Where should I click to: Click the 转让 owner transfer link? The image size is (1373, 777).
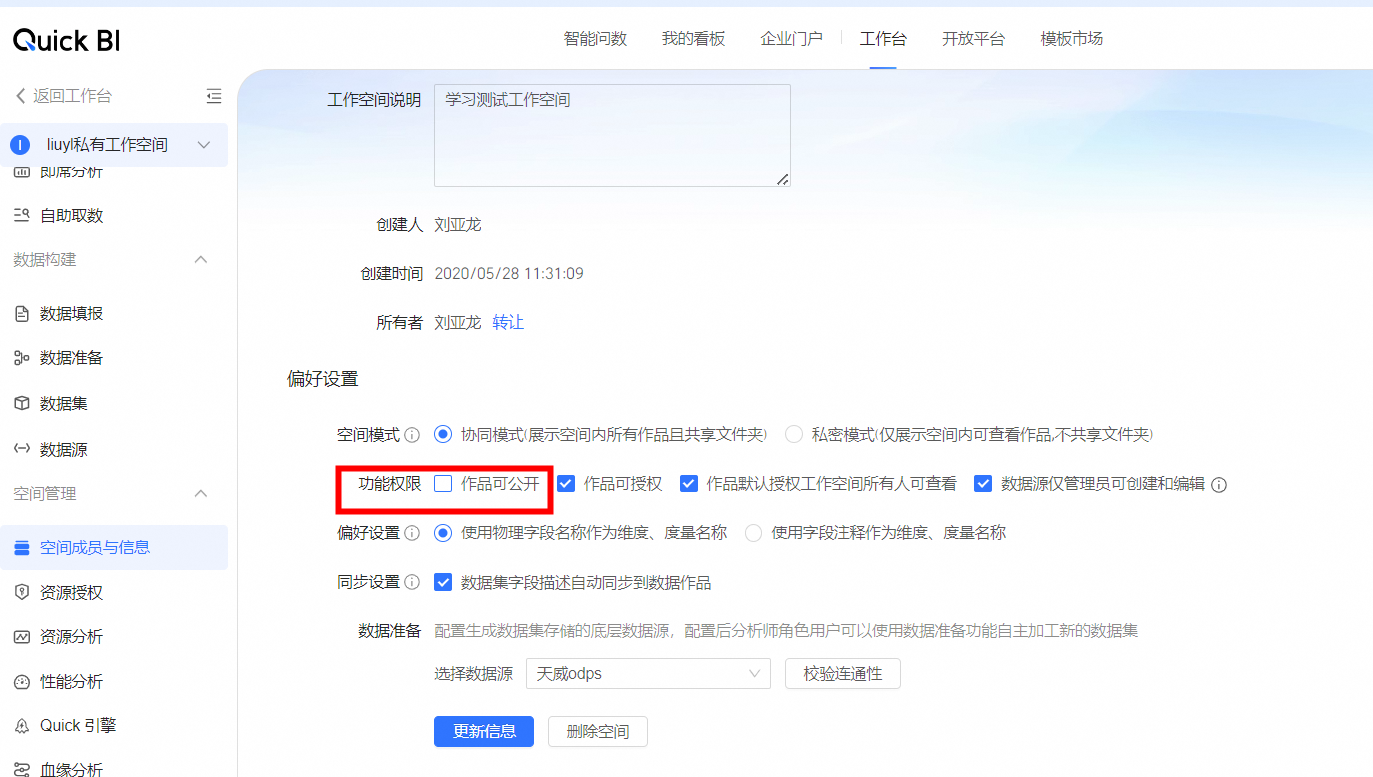tap(508, 322)
